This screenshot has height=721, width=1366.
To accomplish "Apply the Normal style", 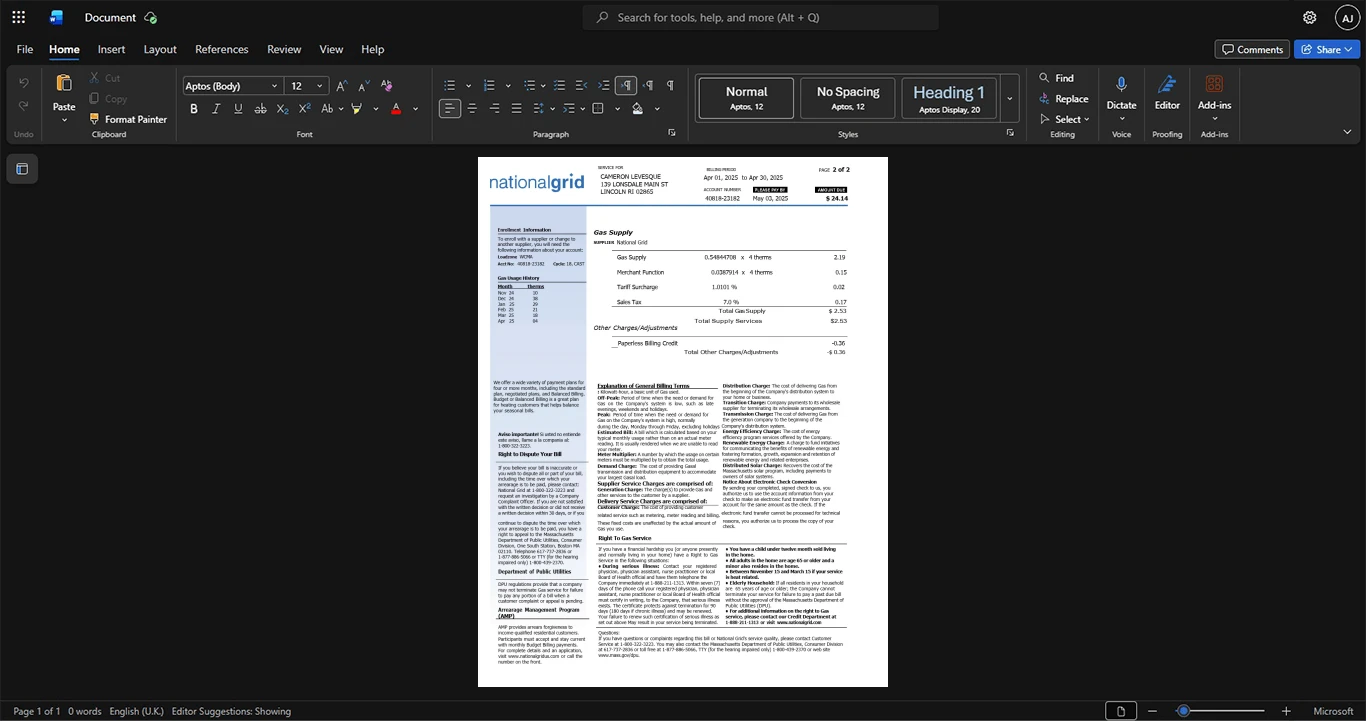I will pos(746,98).
